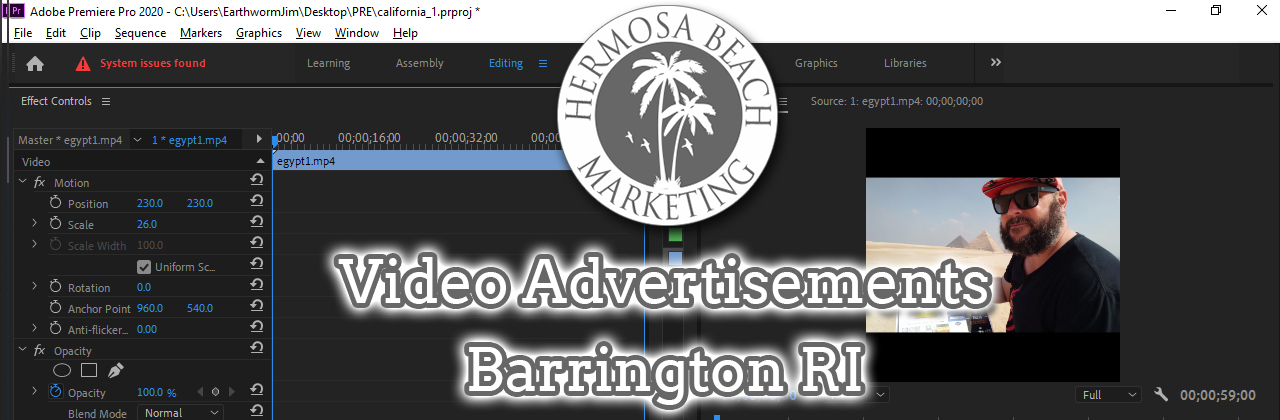Create a 4-point polygon mask
Screen dimensions: 1280x420
tap(89, 371)
